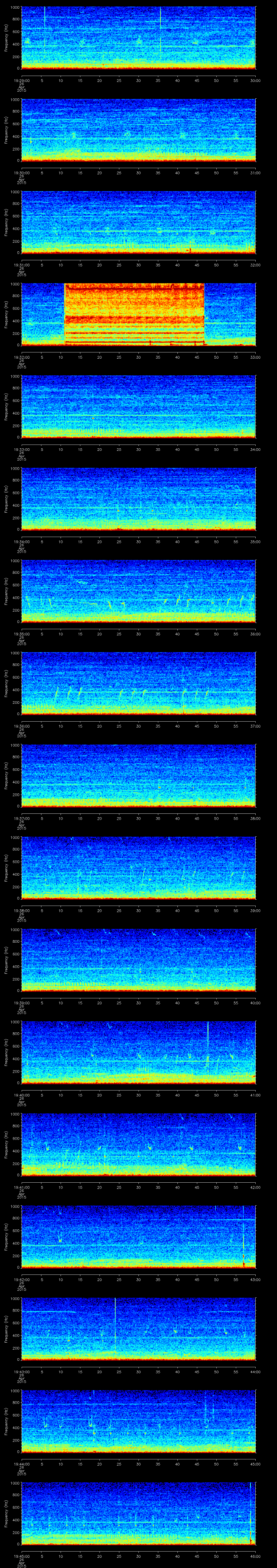Click the spectrogram panel starting at 19:34:00

click(x=138, y=499)
